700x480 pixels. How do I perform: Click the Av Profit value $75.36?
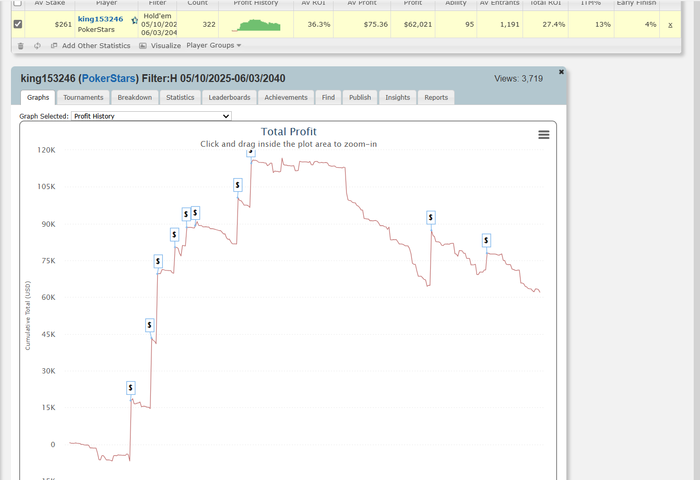click(375, 25)
